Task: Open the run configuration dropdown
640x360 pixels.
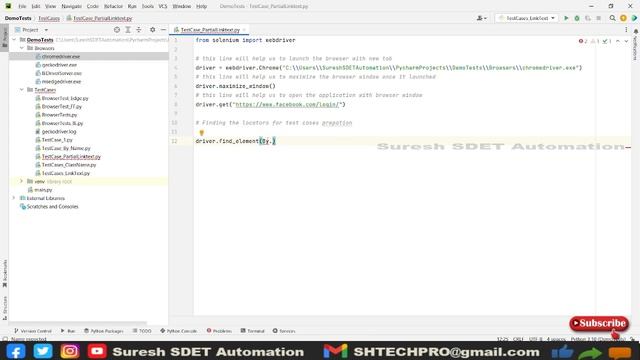Action: click(x=527, y=18)
